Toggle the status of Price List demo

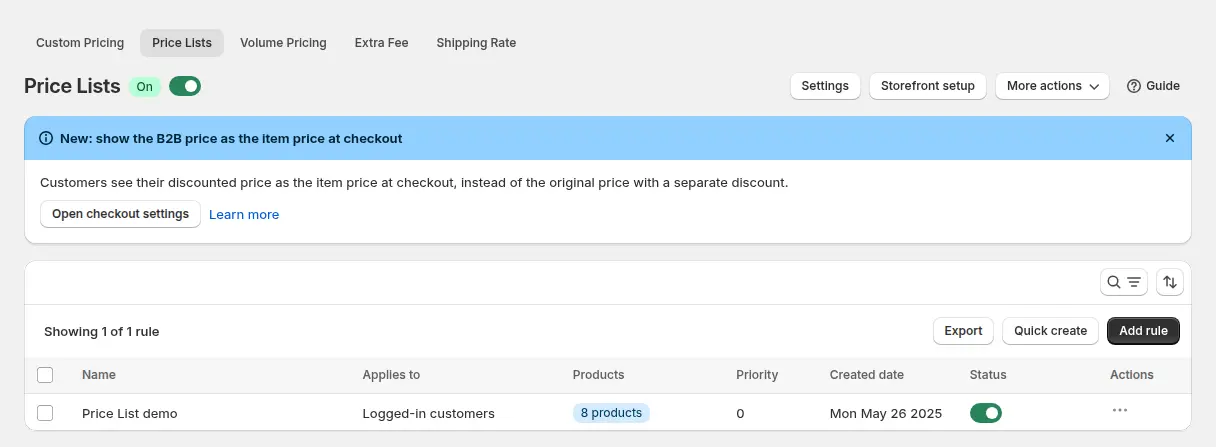point(986,412)
